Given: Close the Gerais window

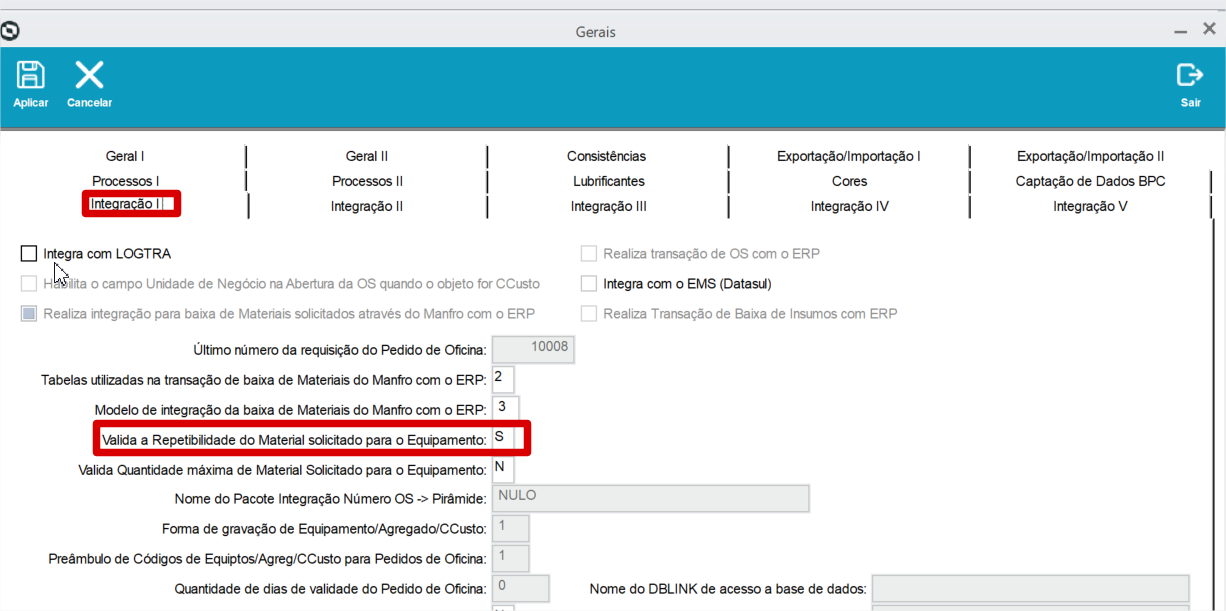Looking at the screenshot, I should [x=1209, y=31].
